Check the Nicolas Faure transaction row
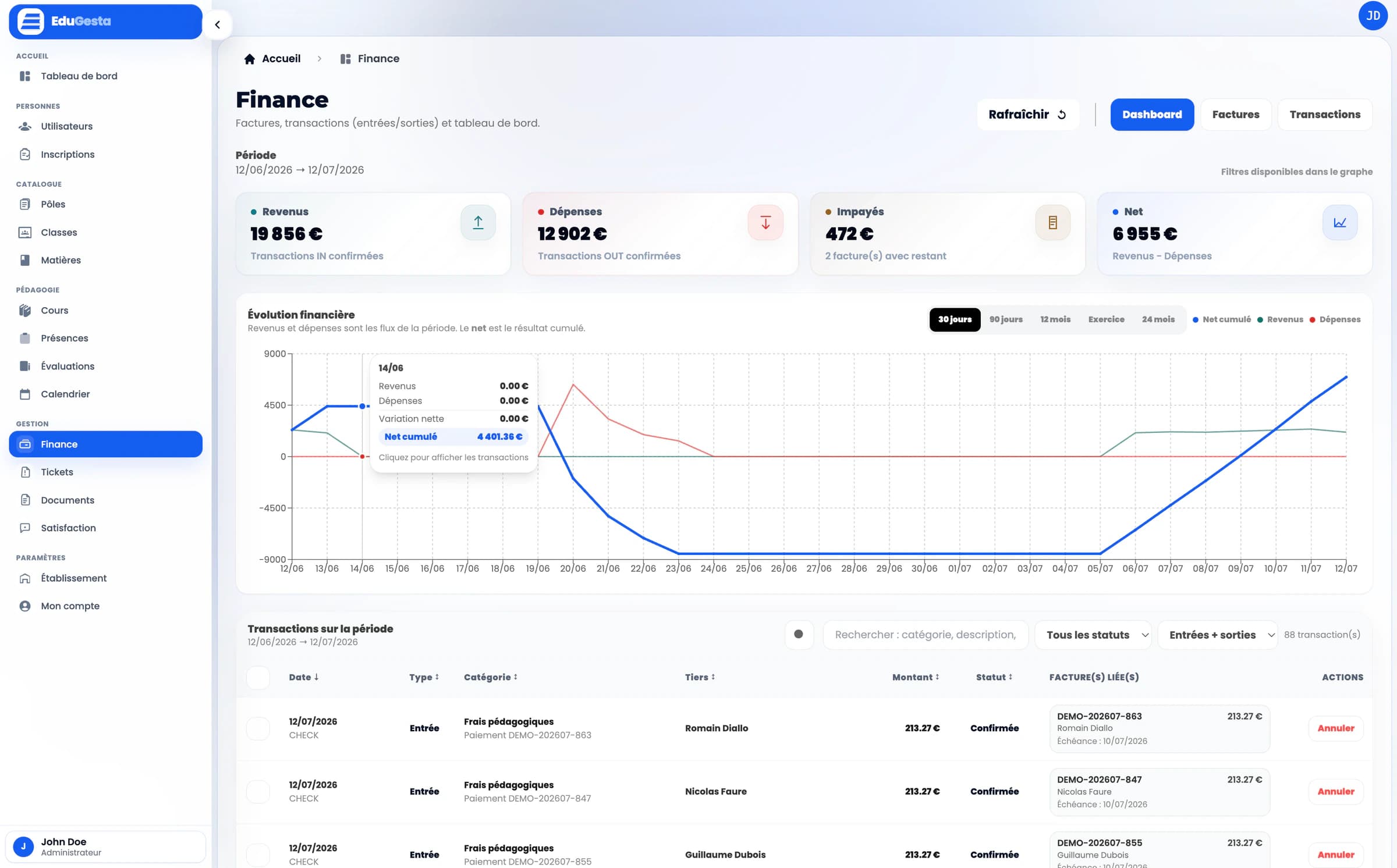 click(x=258, y=792)
